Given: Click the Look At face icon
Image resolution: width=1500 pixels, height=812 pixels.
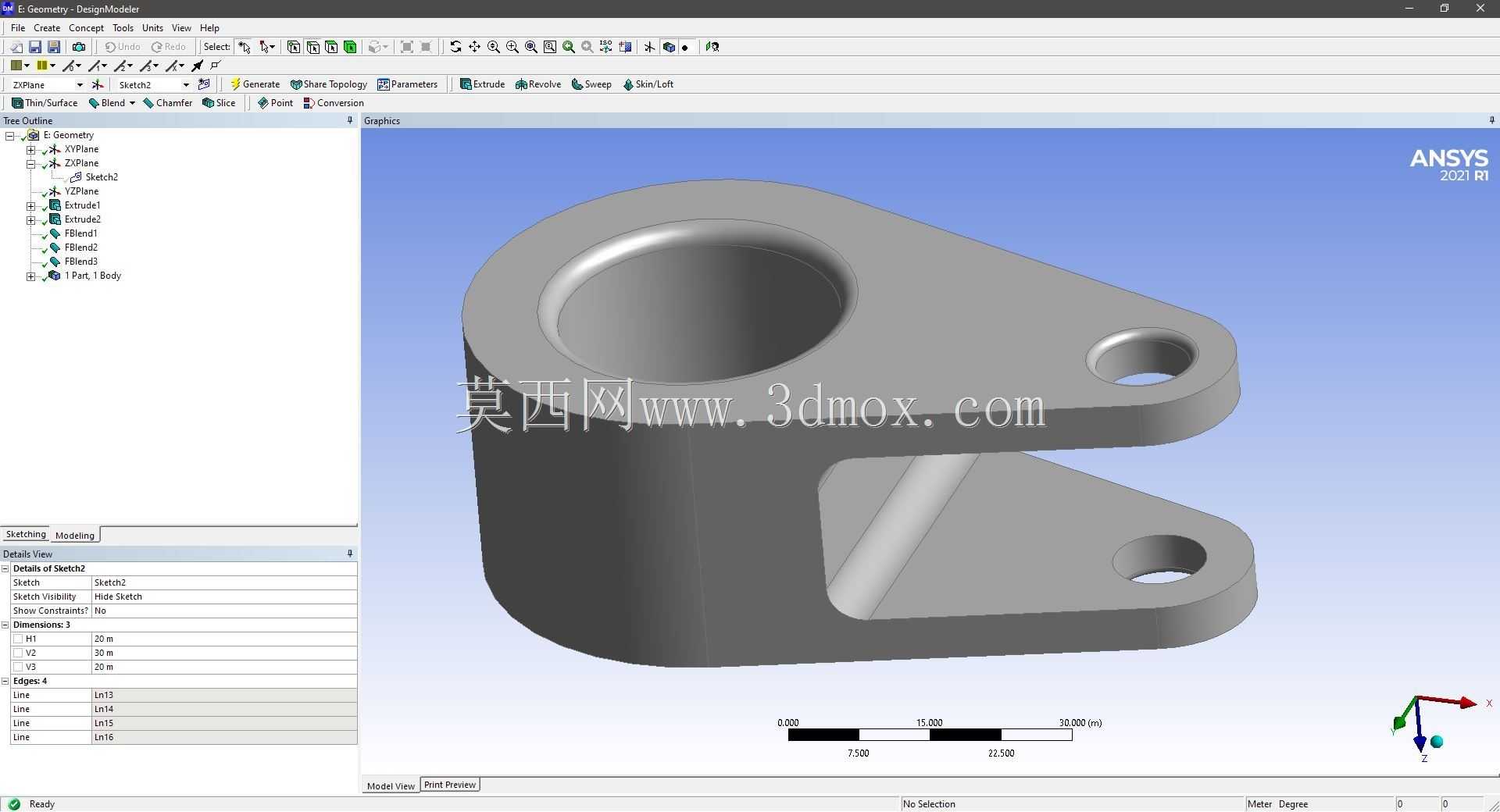Looking at the screenshot, I should [712, 47].
